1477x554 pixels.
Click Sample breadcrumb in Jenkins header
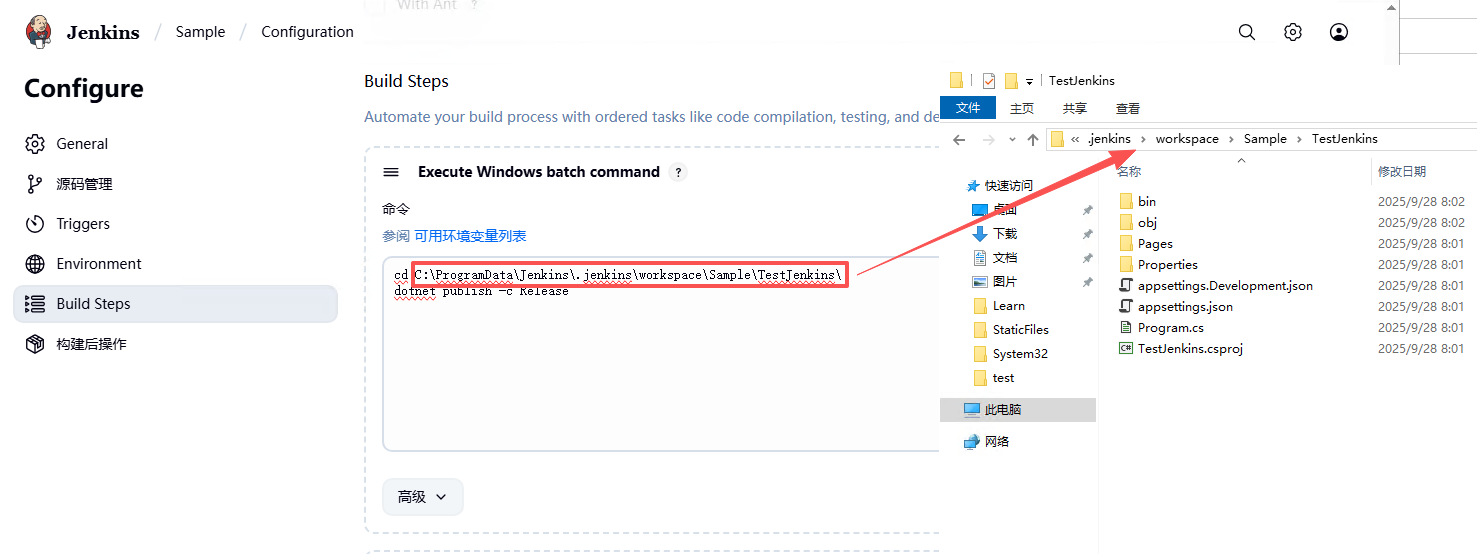[x=200, y=32]
